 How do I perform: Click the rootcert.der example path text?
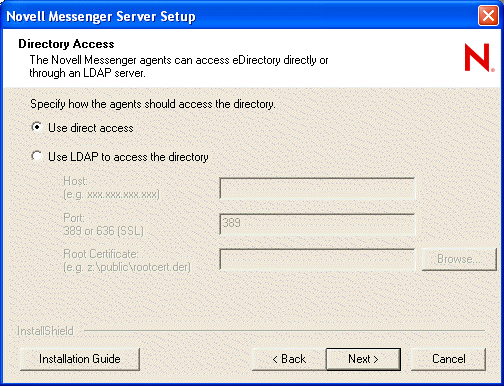[127, 267]
